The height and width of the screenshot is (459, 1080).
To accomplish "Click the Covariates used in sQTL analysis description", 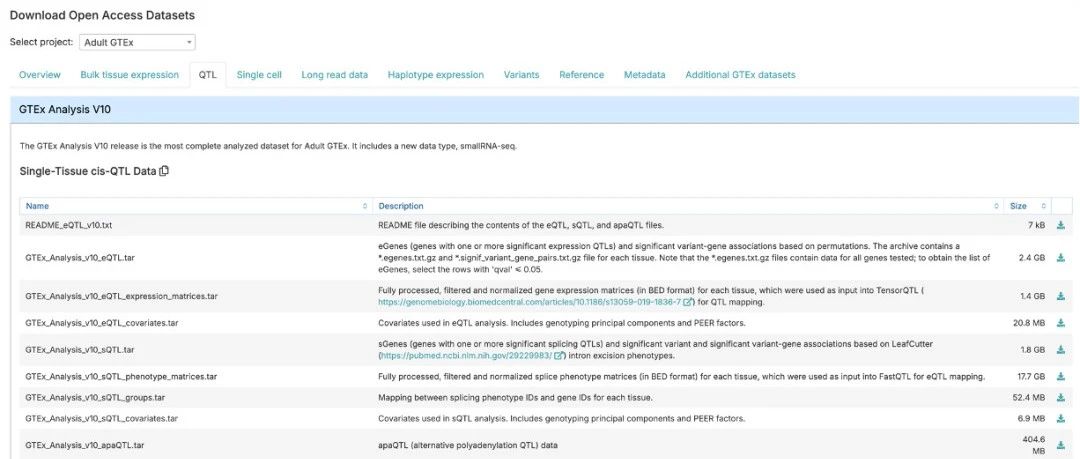I will point(561,418).
